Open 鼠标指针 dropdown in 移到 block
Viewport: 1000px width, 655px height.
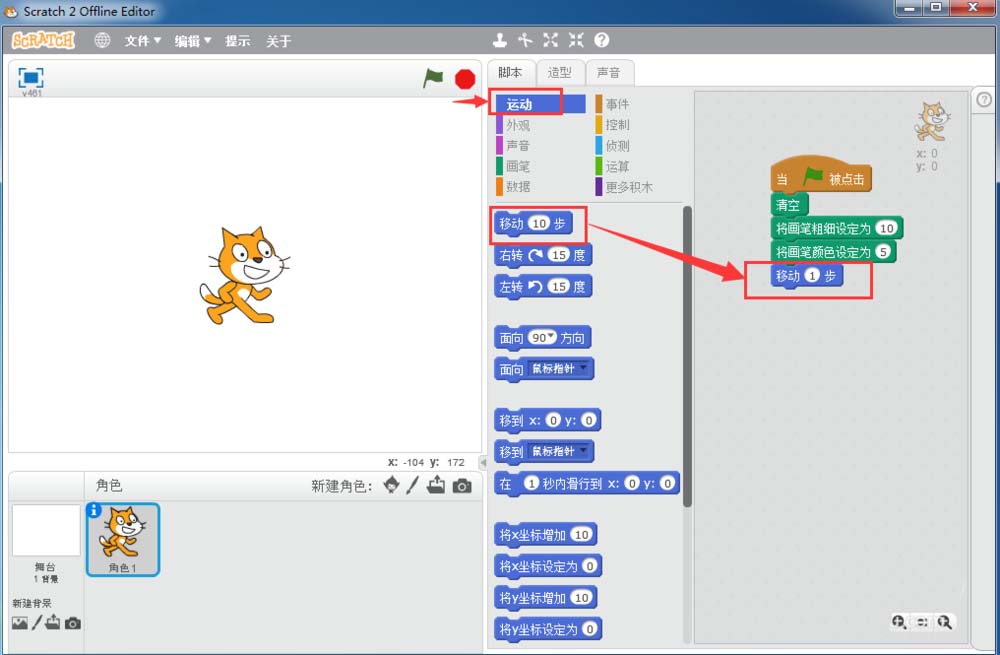pyautogui.click(x=559, y=452)
